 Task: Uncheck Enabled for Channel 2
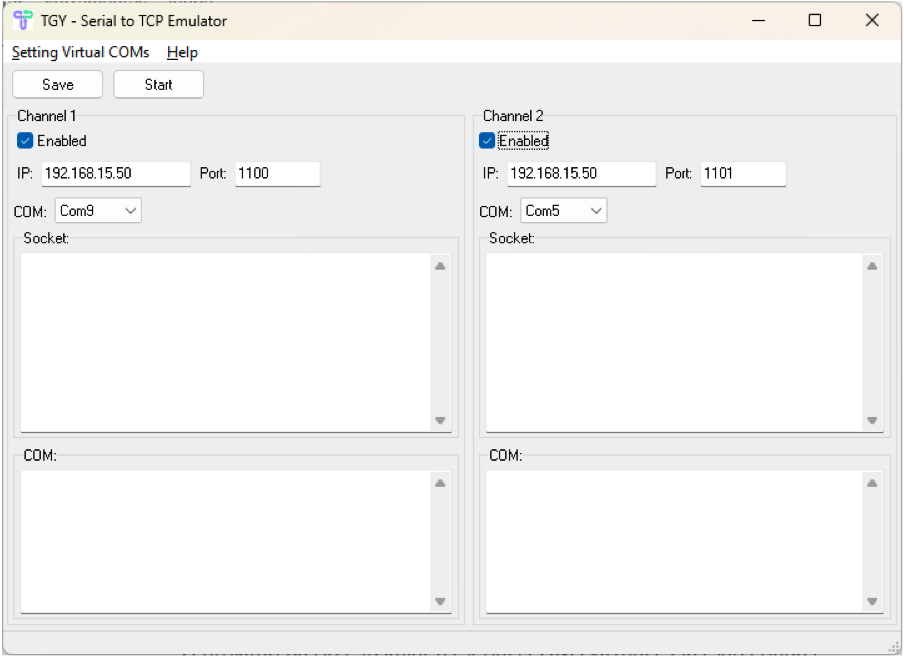pos(488,141)
